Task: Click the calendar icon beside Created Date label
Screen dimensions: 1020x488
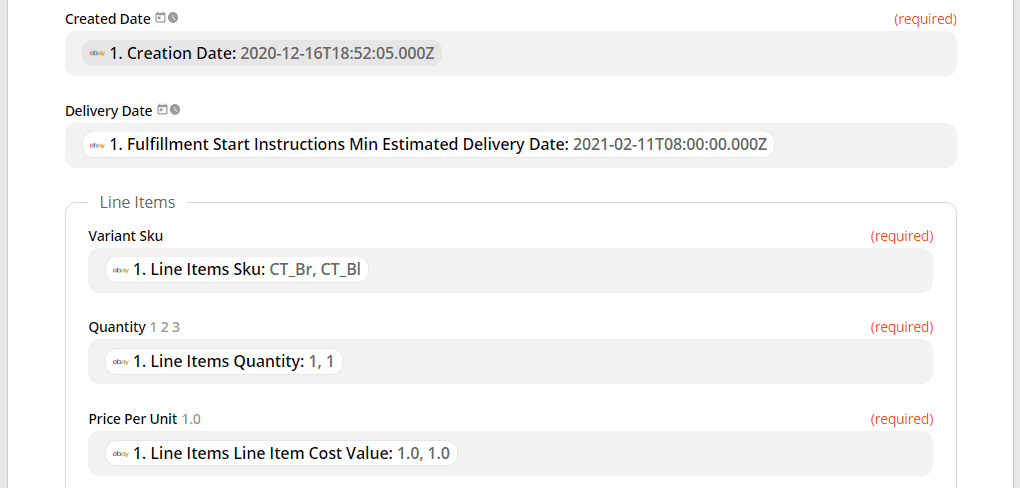Action: point(161,18)
